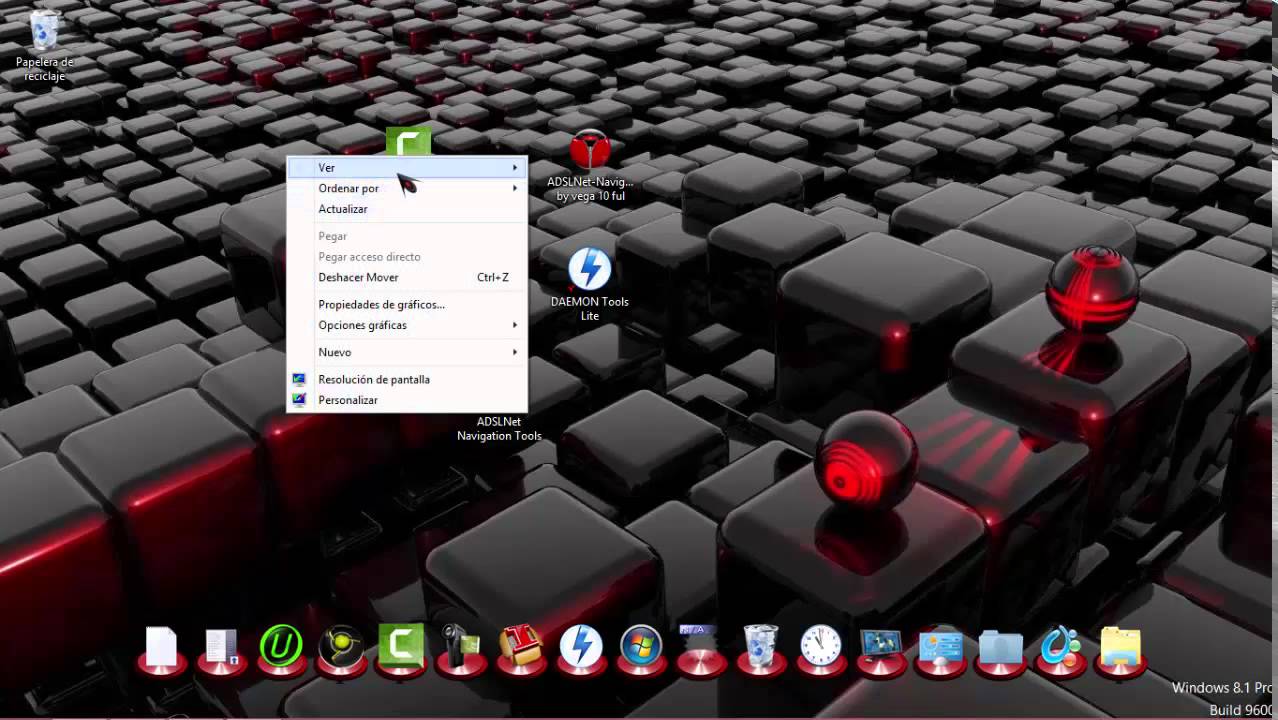
Task: Click the red T box dock icon
Action: pos(521,646)
